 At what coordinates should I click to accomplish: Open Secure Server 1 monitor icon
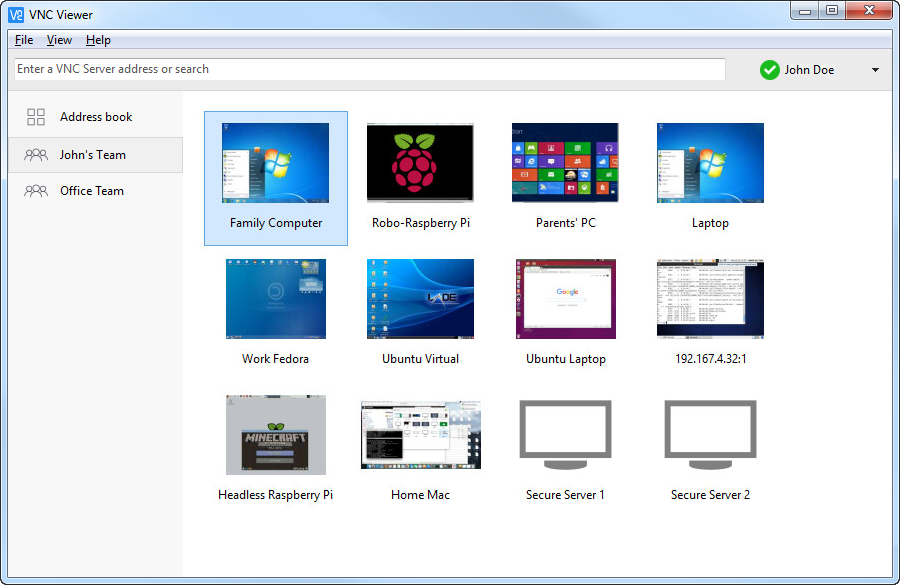pos(565,434)
